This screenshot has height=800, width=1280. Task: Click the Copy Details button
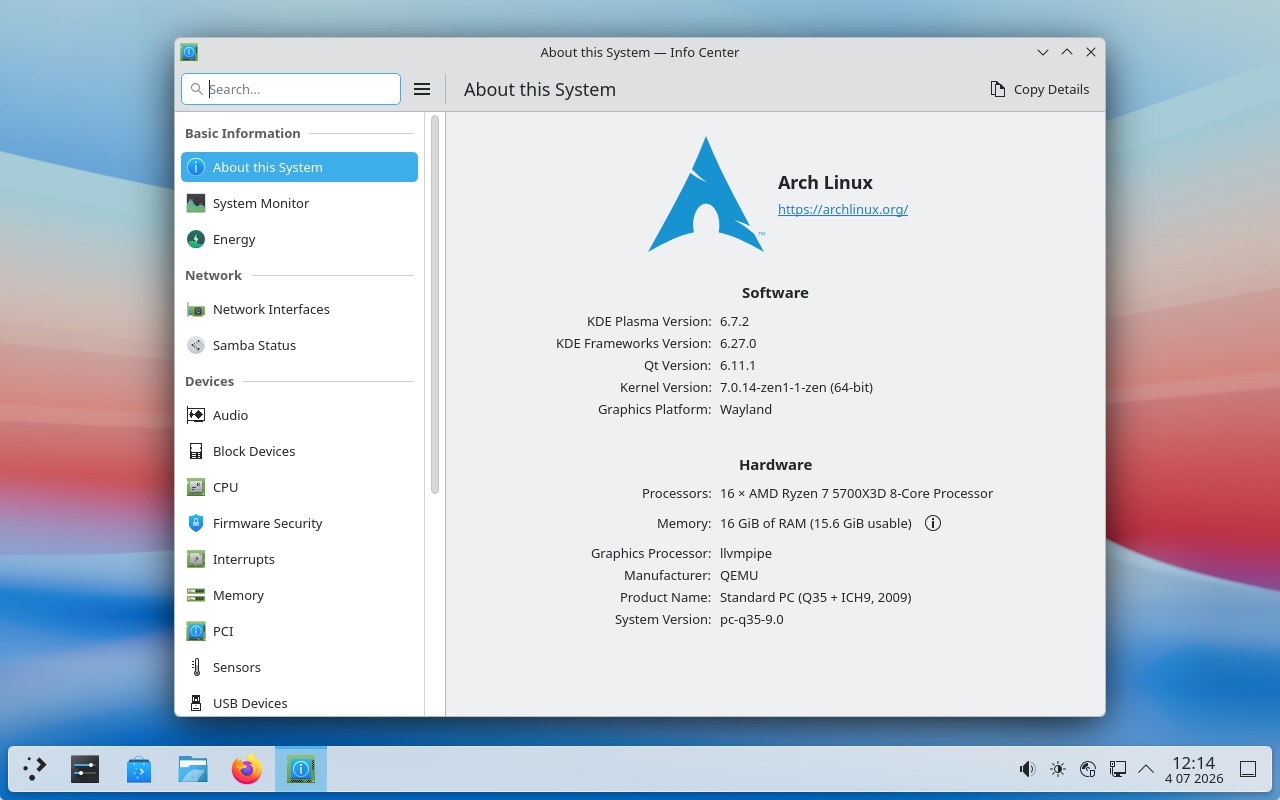tap(1040, 89)
